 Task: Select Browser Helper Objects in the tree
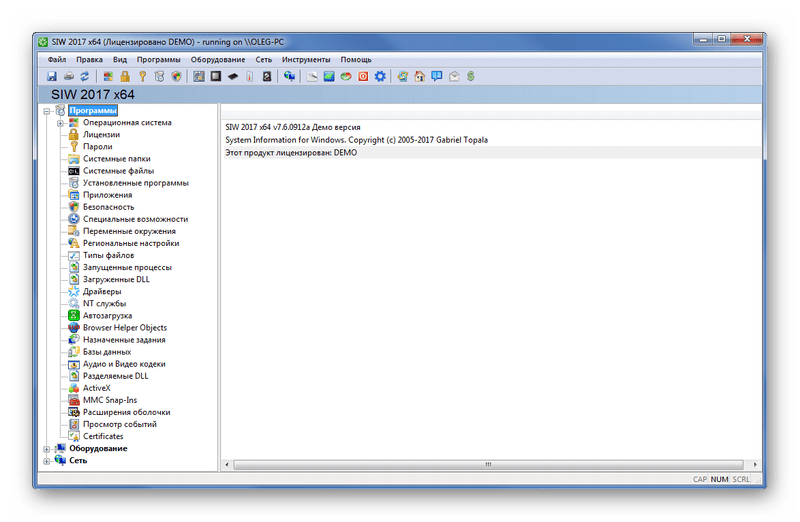point(125,328)
